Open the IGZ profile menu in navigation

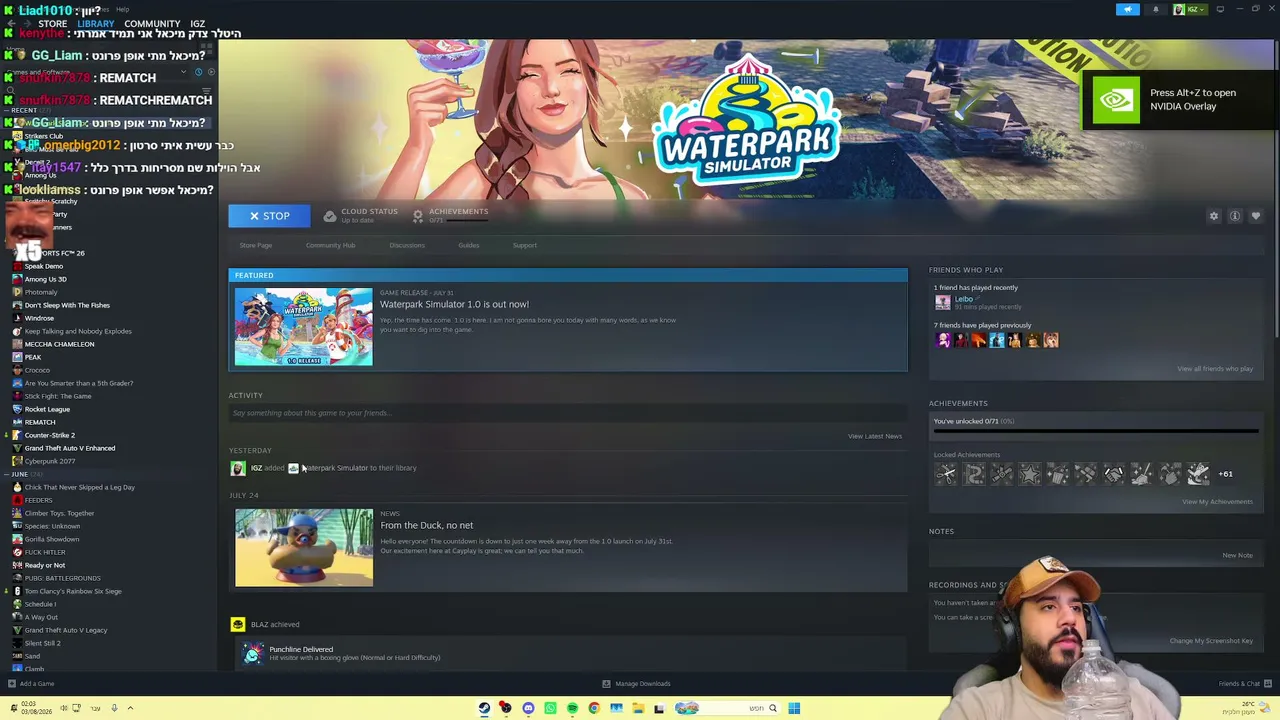click(x=198, y=24)
